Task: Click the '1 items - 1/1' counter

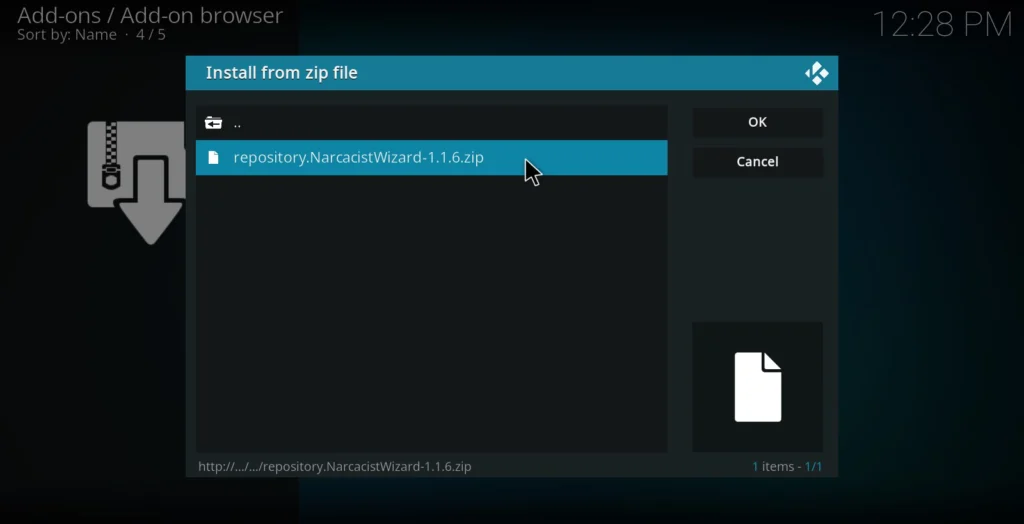Action: coord(787,467)
